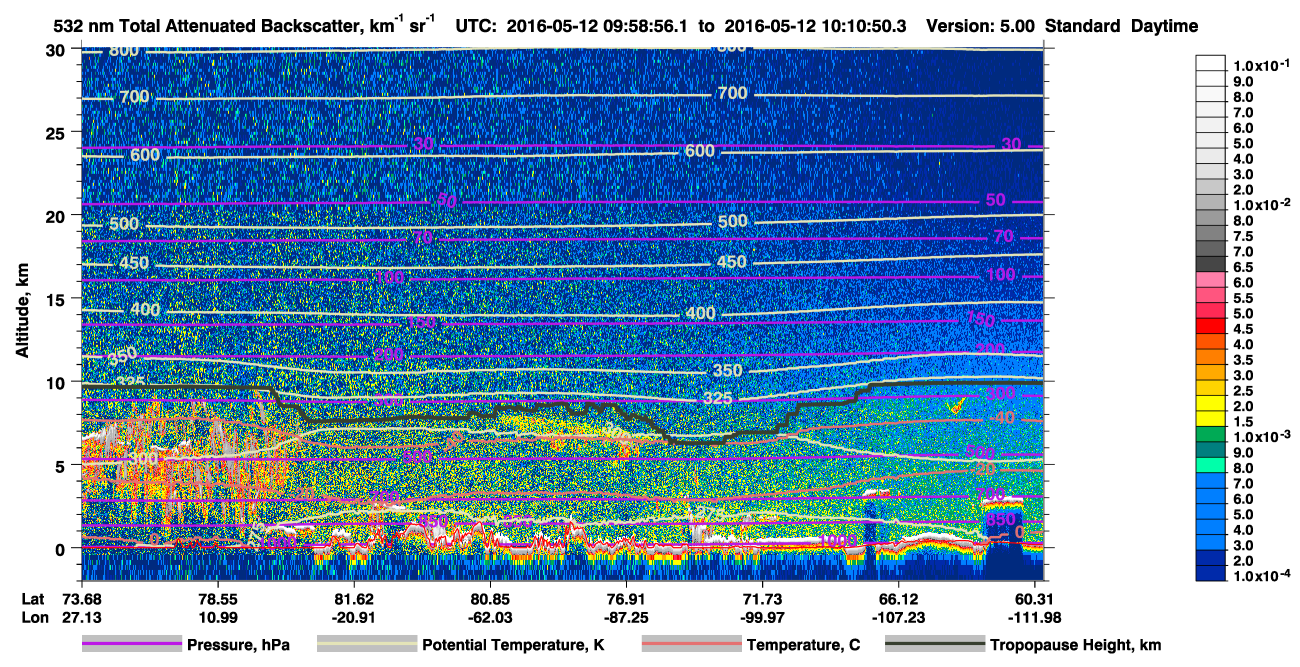1300x667 pixels.
Task: Click longitude value '10.99'
Action: pos(217,616)
